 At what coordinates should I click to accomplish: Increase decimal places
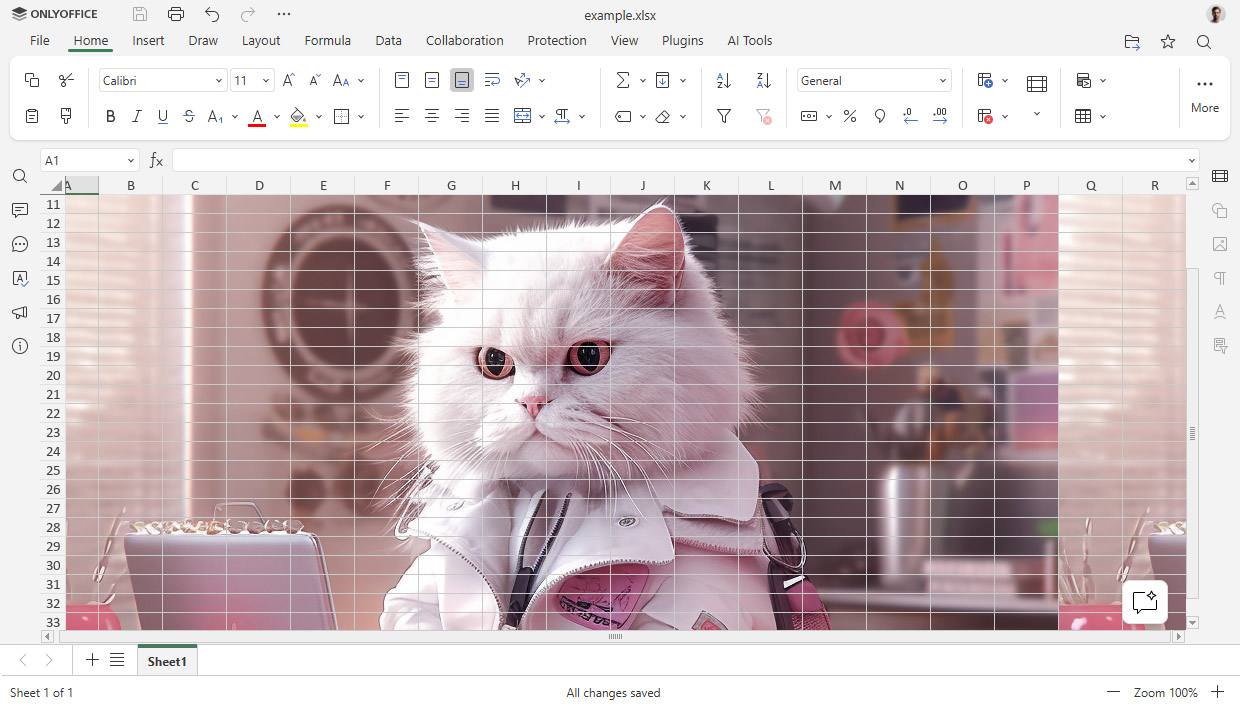tap(940, 116)
